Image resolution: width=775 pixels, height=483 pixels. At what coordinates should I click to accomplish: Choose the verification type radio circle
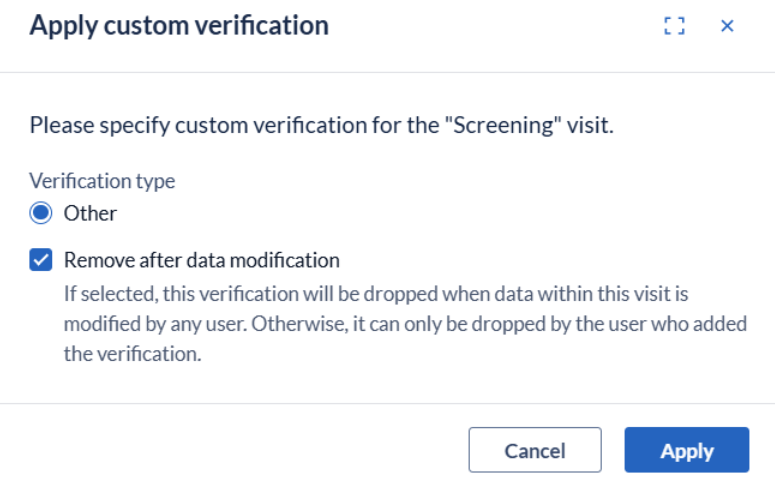tap(41, 213)
